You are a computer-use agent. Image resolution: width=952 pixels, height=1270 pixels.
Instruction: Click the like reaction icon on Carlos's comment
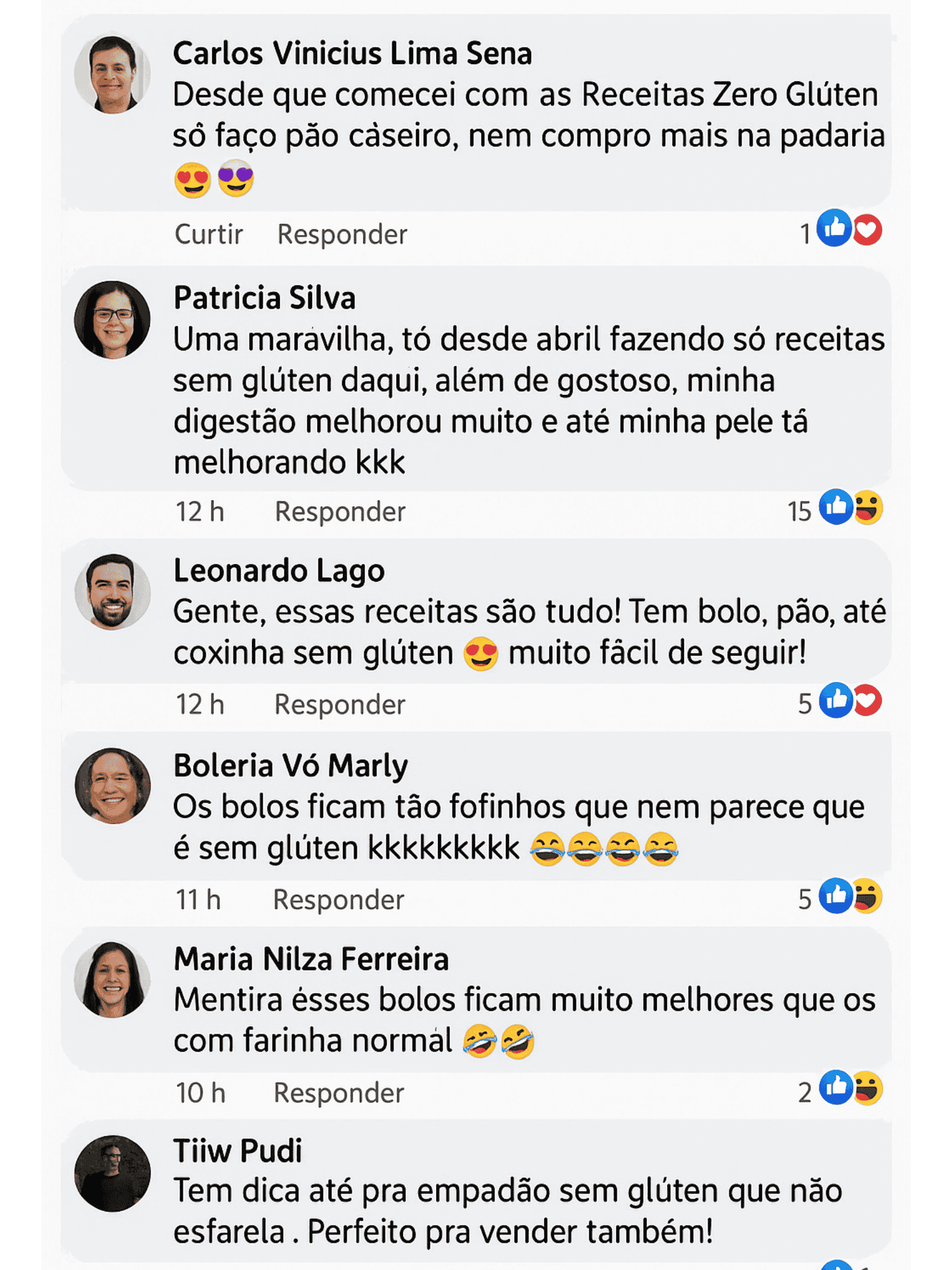834,227
